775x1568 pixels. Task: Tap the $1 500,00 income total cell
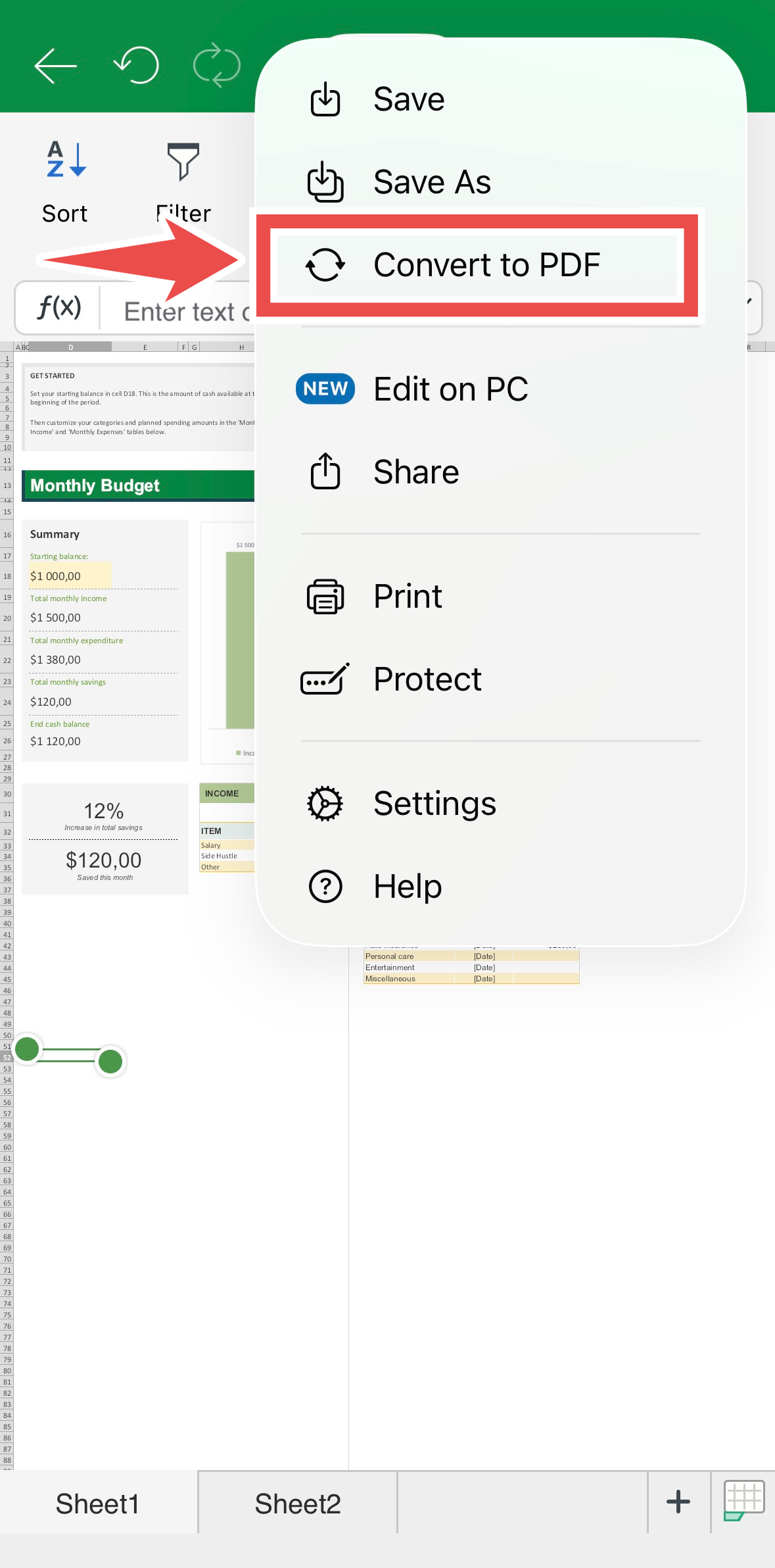(x=55, y=618)
